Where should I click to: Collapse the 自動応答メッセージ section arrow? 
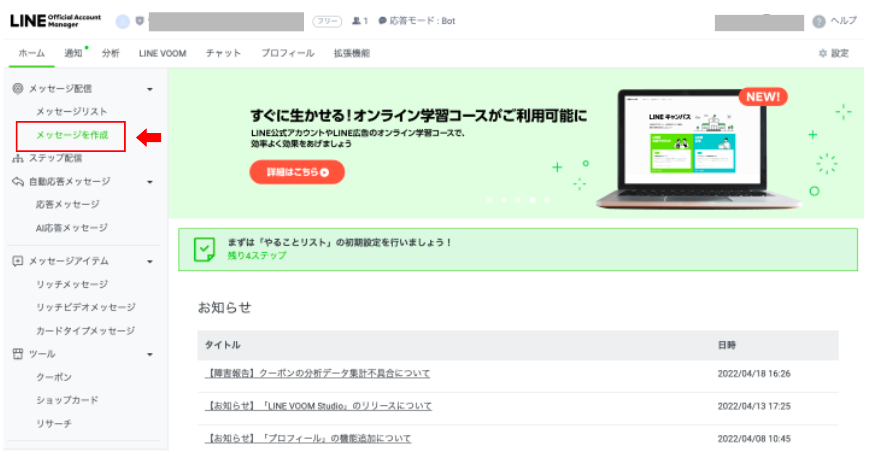click(x=150, y=182)
